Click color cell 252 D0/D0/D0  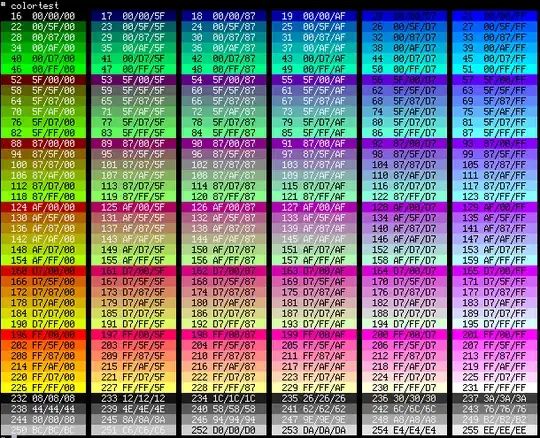pyautogui.click(x=224, y=430)
